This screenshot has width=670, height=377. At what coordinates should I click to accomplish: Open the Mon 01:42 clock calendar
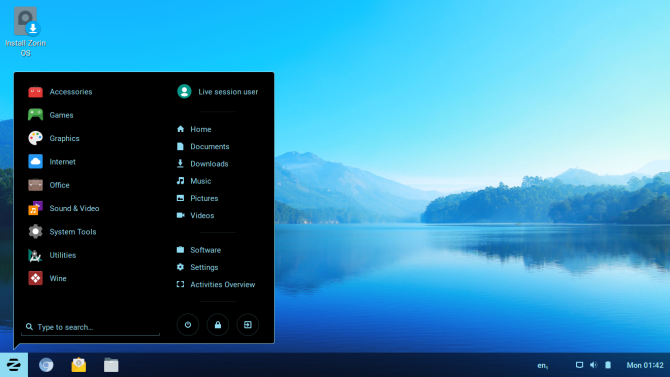[x=645, y=365]
